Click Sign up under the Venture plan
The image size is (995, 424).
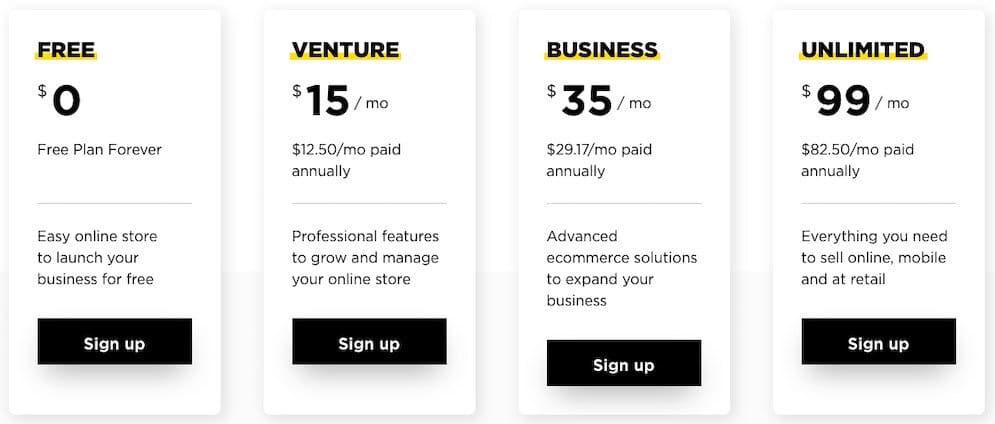point(369,341)
